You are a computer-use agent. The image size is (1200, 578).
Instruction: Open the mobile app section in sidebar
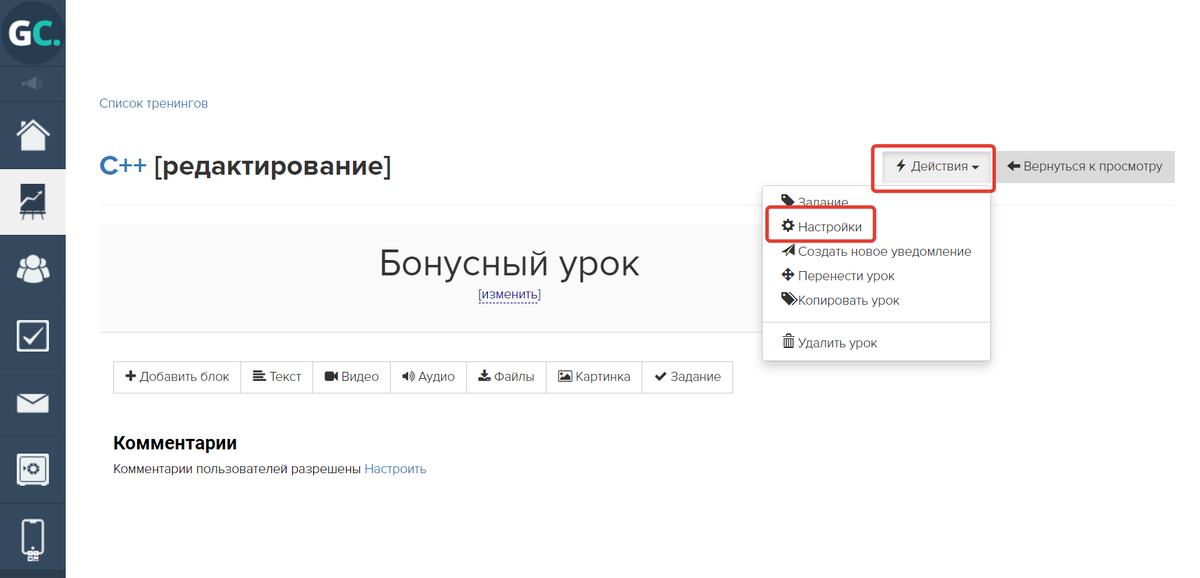coord(33,536)
